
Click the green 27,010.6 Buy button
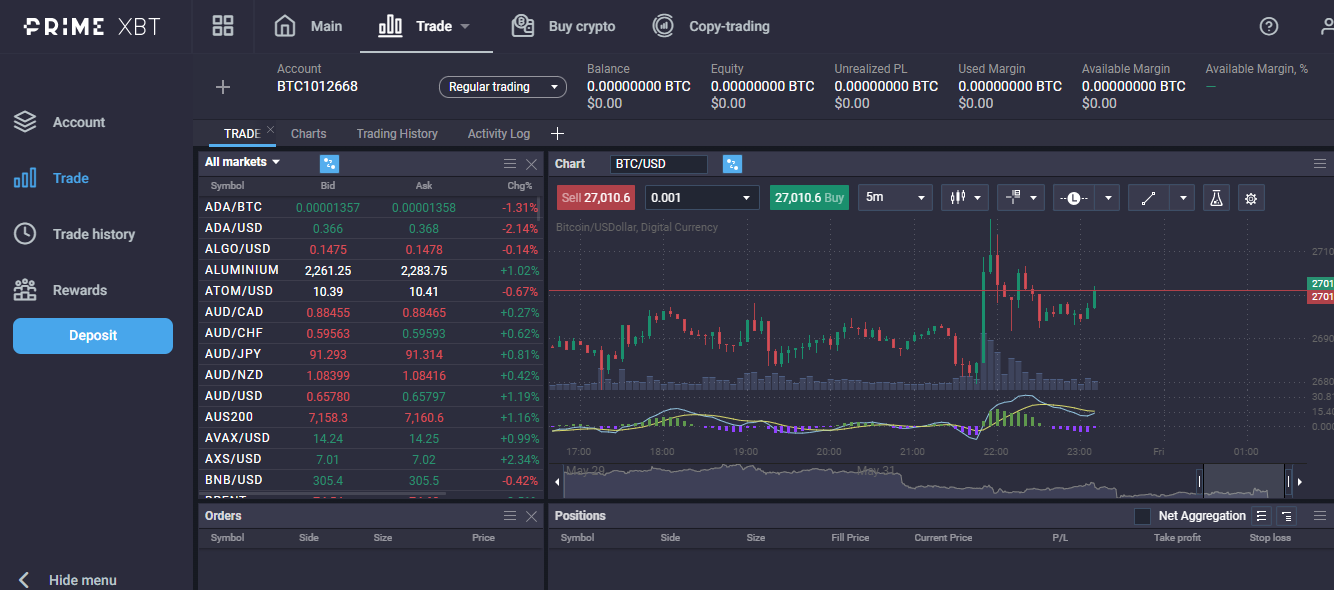click(810, 197)
